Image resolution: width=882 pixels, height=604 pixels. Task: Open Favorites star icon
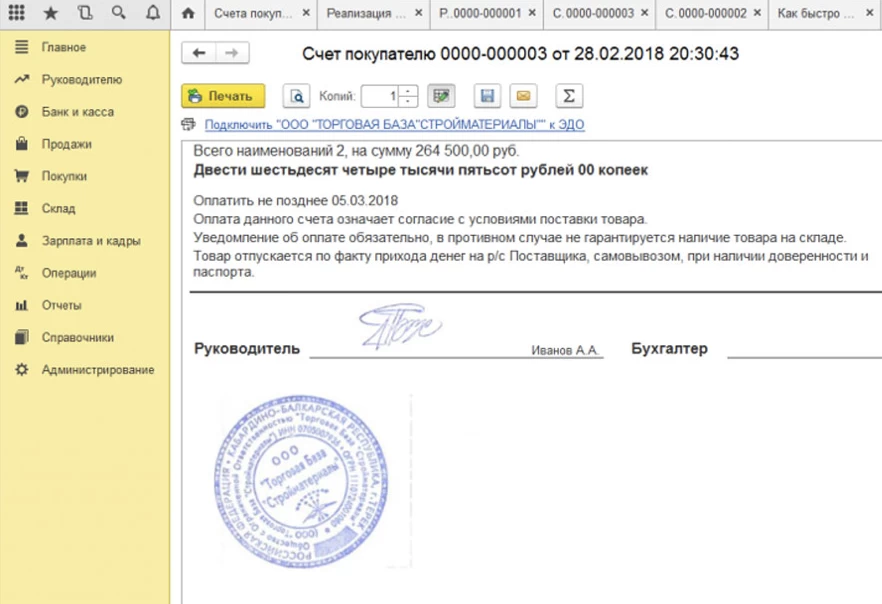click(x=51, y=14)
